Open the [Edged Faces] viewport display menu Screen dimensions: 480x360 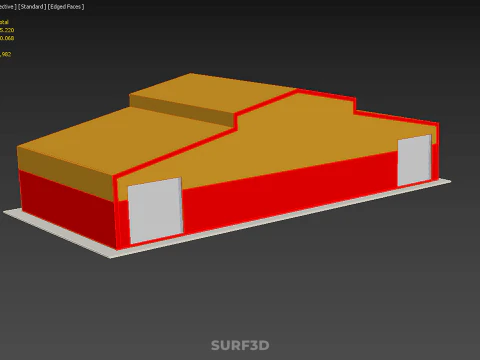[66, 7]
